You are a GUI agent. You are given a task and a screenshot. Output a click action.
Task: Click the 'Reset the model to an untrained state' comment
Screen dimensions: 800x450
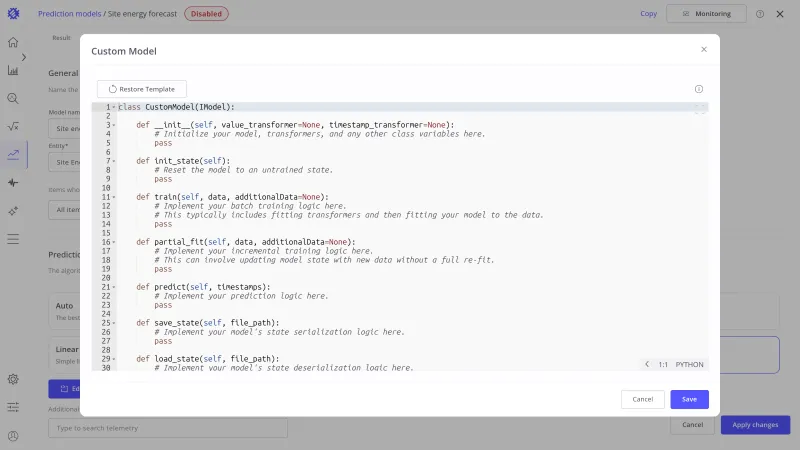coord(243,170)
